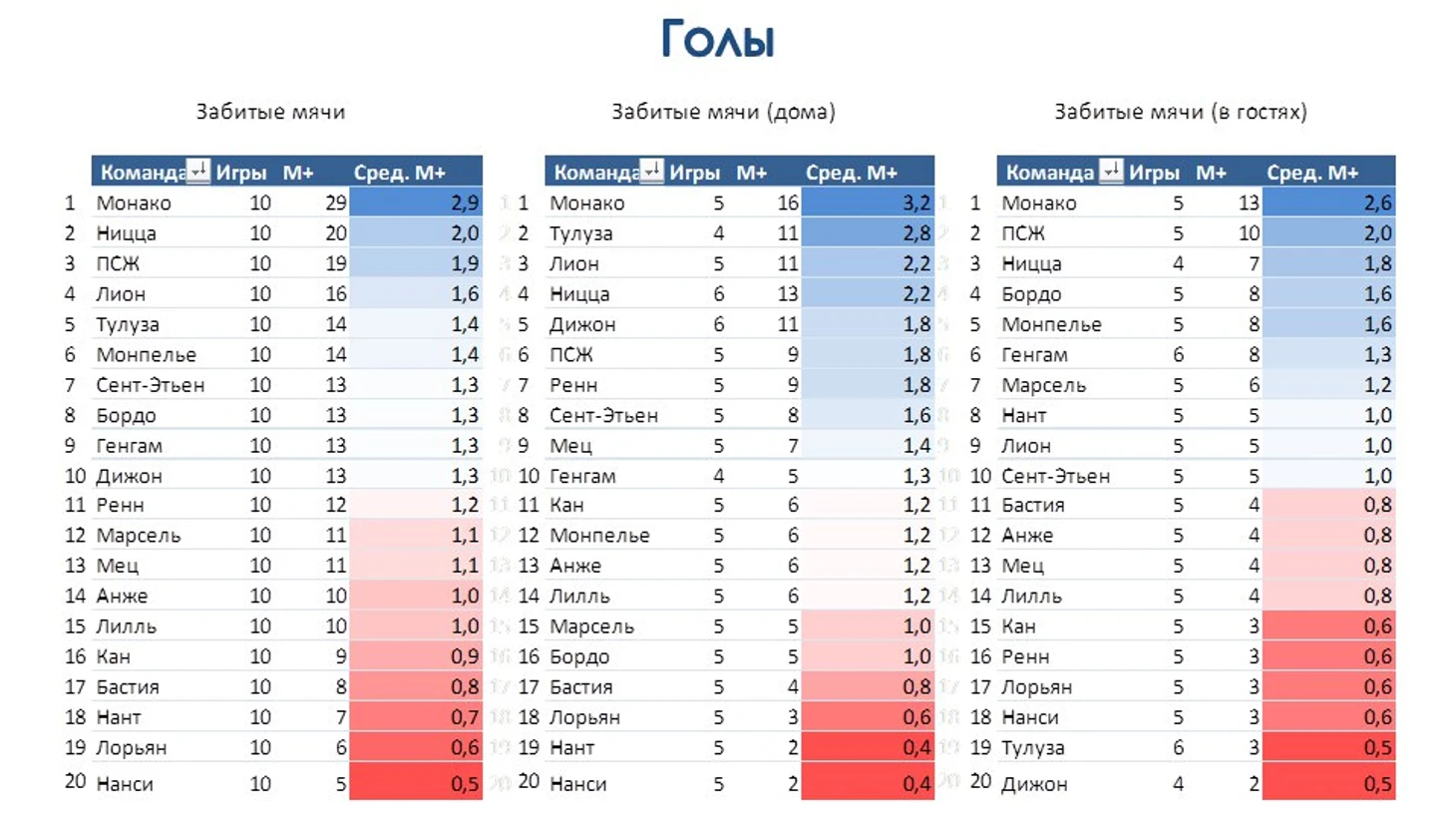Select the ПСЖ cell in the away goals table

tap(1022, 233)
